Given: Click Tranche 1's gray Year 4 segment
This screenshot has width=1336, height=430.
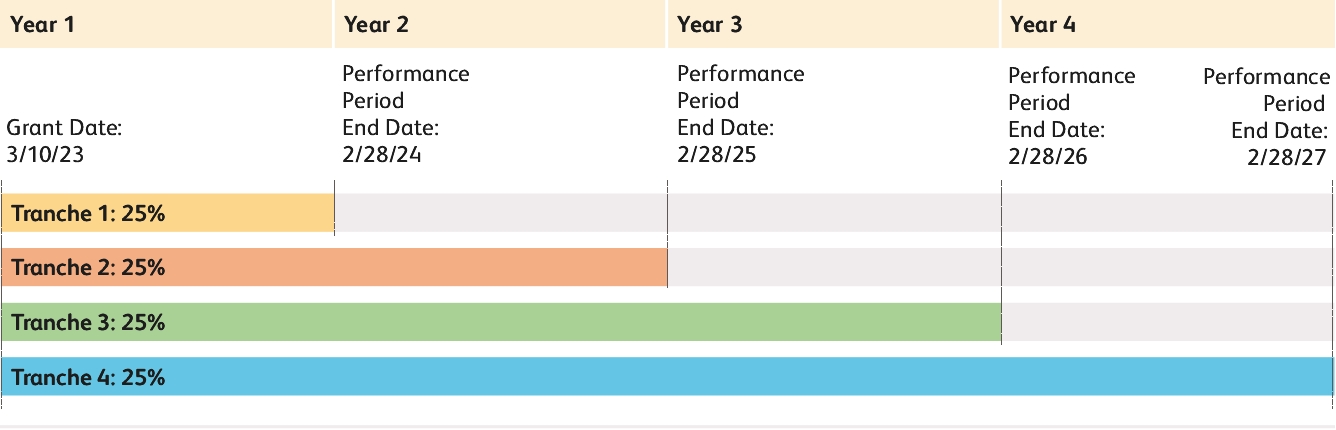Looking at the screenshot, I should pos(1167,213).
